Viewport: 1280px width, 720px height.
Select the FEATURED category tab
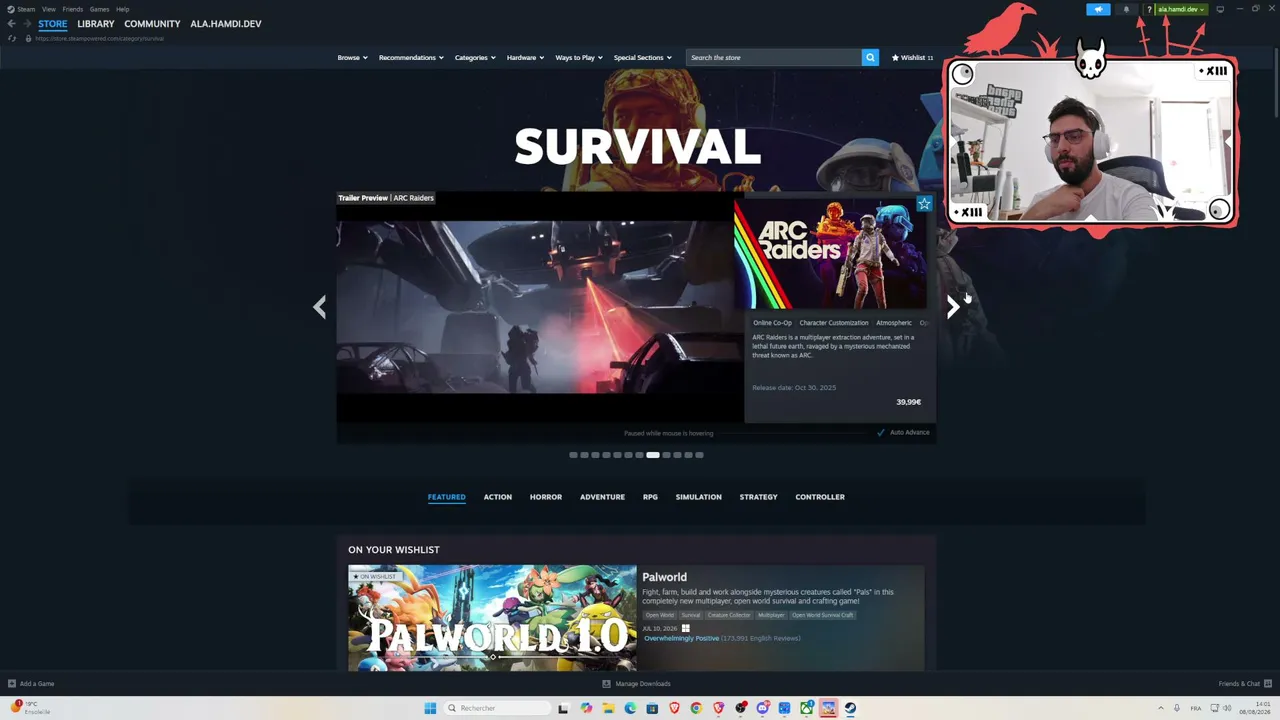[447, 497]
